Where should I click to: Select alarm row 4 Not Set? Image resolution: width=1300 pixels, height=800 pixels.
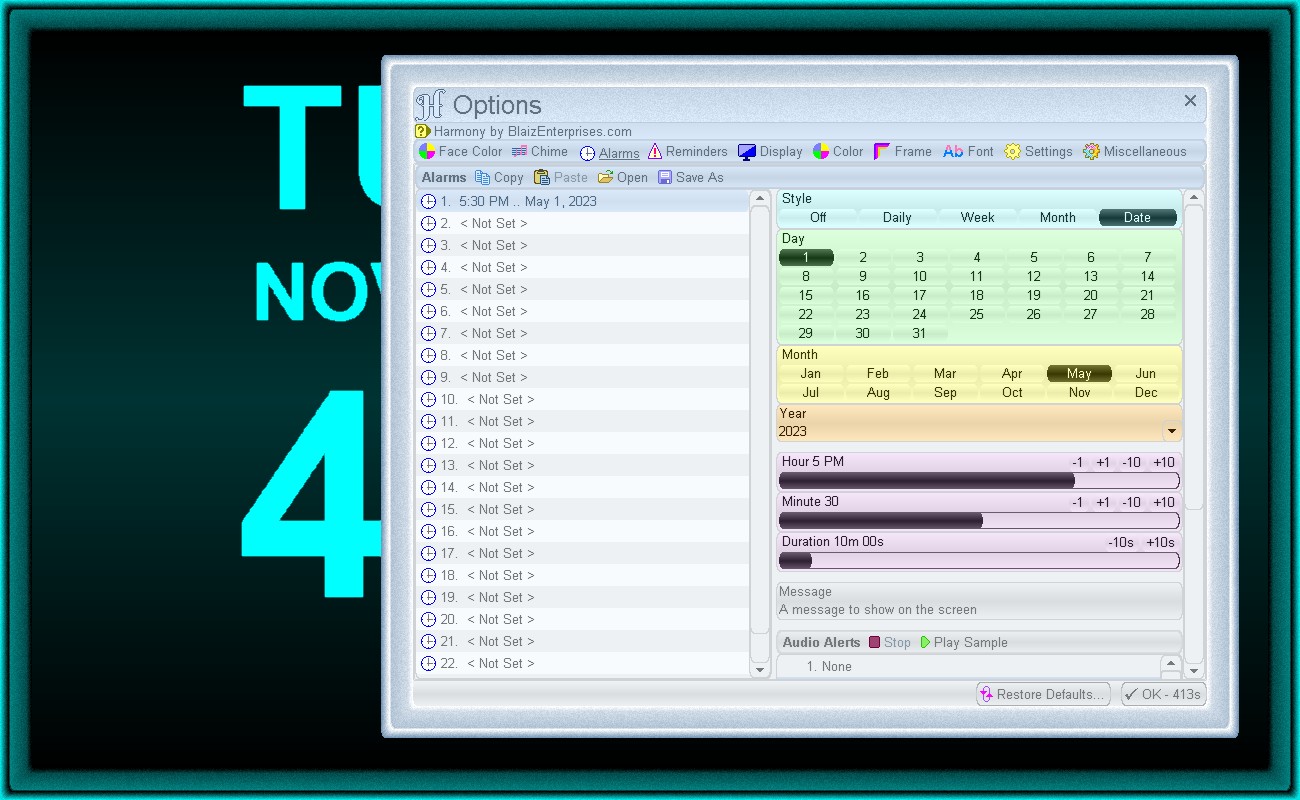pyautogui.click(x=582, y=267)
